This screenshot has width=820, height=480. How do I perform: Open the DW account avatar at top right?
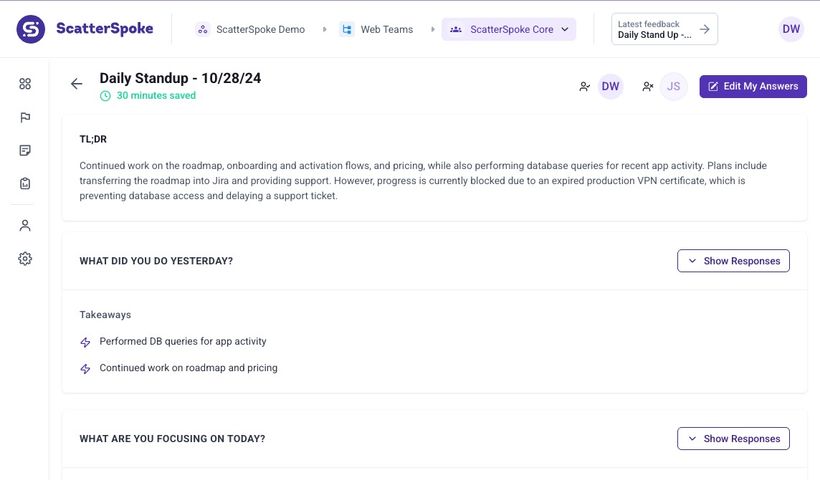tap(791, 29)
